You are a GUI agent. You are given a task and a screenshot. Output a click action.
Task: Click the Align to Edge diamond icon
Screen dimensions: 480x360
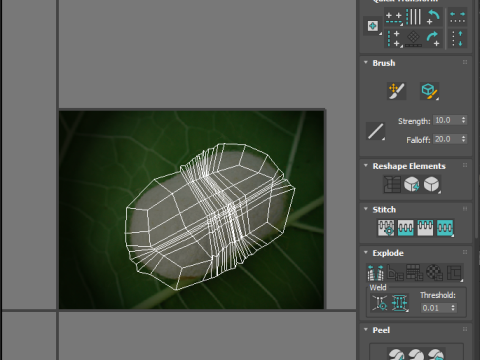pyautogui.click(x=414, y=39)
